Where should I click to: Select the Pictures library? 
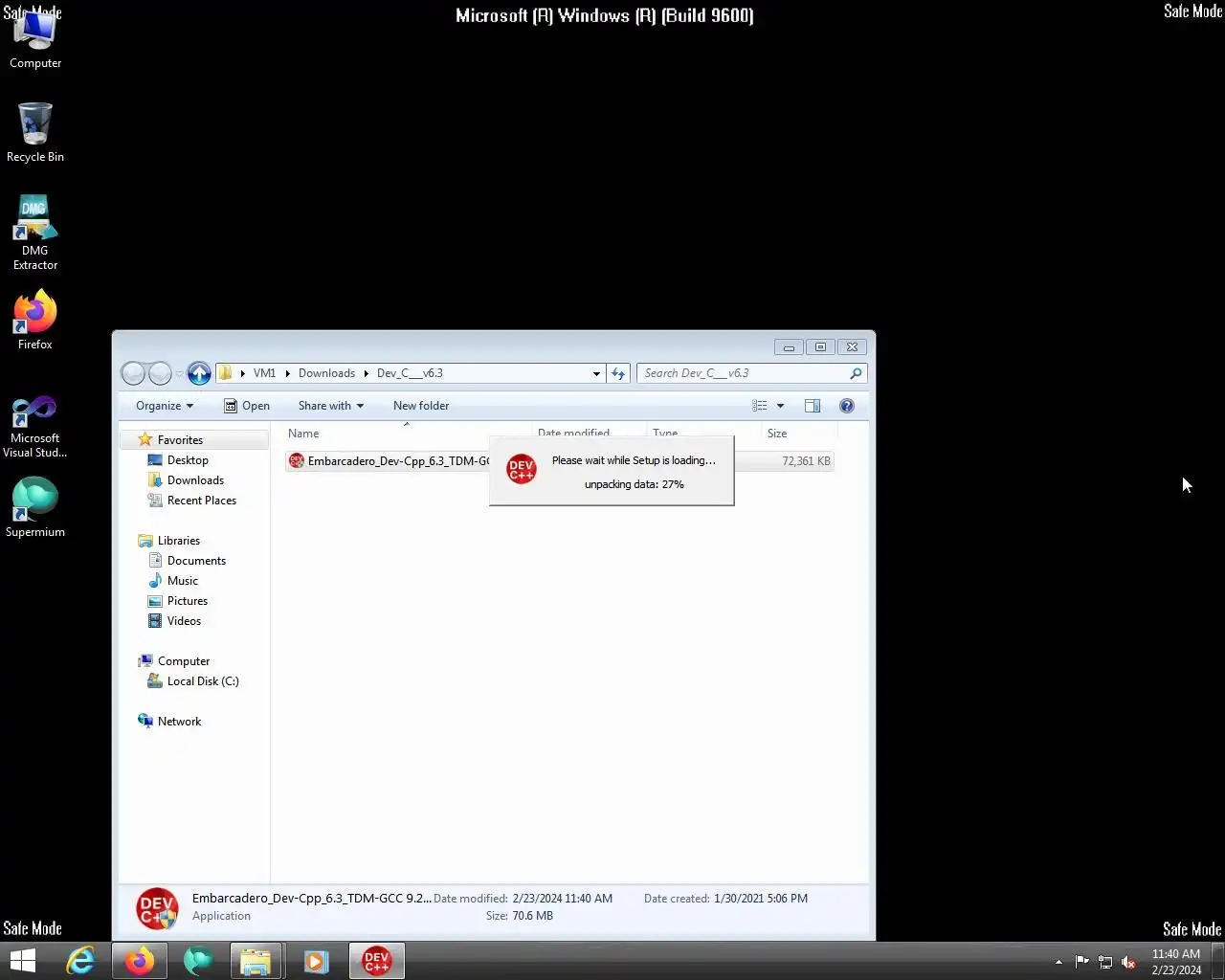187,601
